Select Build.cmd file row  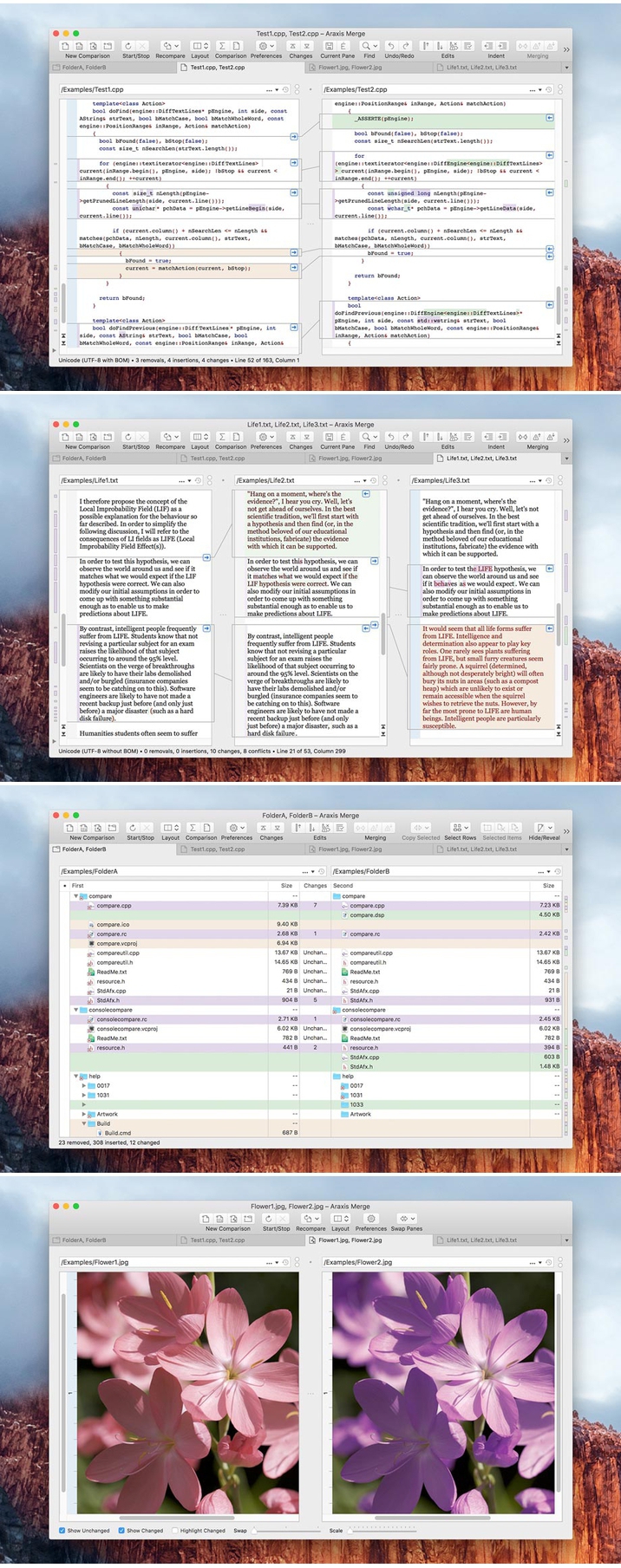tap(185, 1132)
